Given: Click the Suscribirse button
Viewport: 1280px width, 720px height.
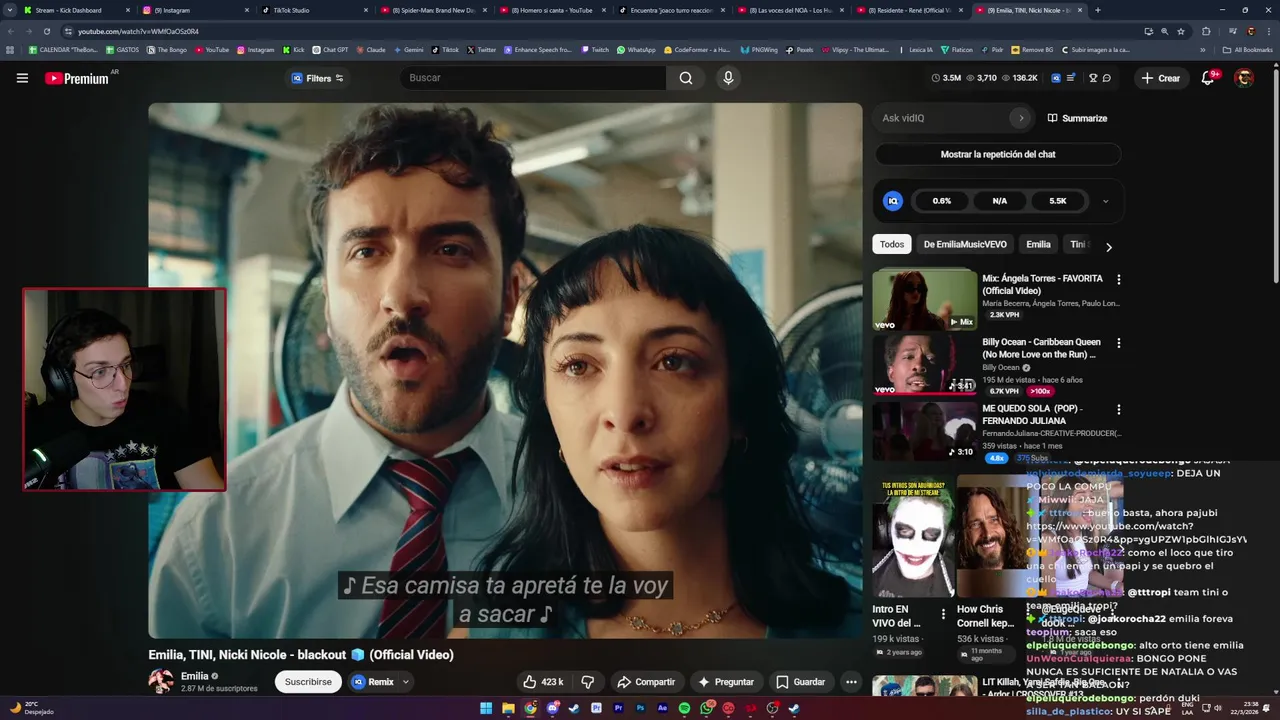Looking at the screenshot, I should click(x=308, y=682).
